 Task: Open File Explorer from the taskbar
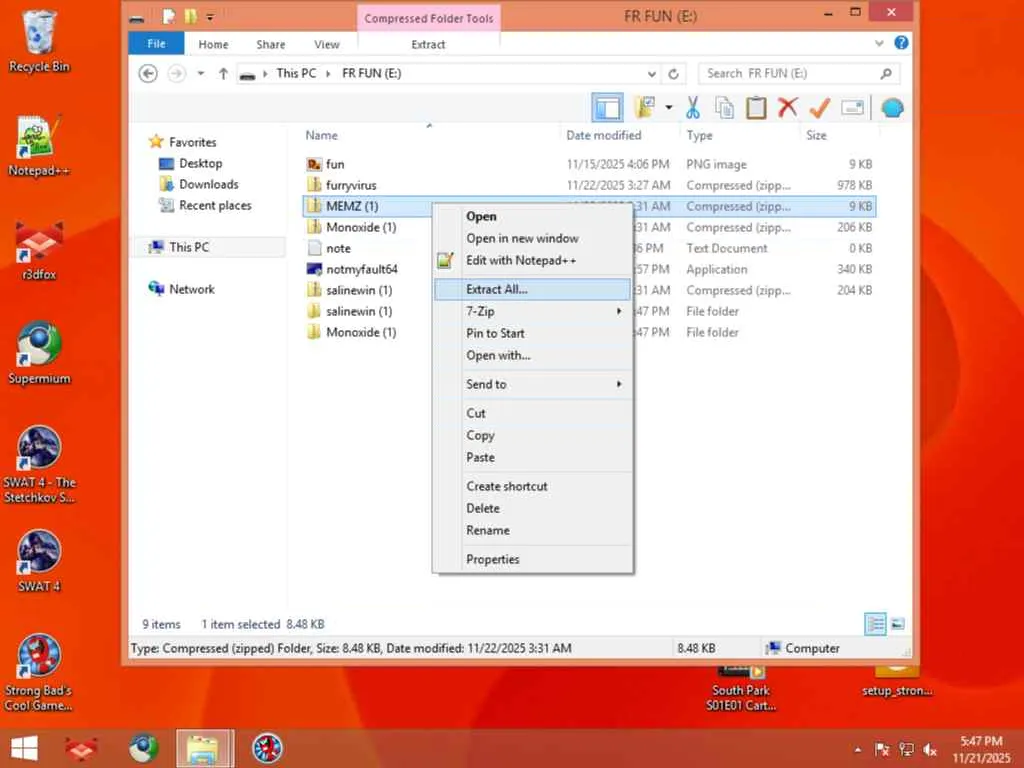(x=204, y=748)
